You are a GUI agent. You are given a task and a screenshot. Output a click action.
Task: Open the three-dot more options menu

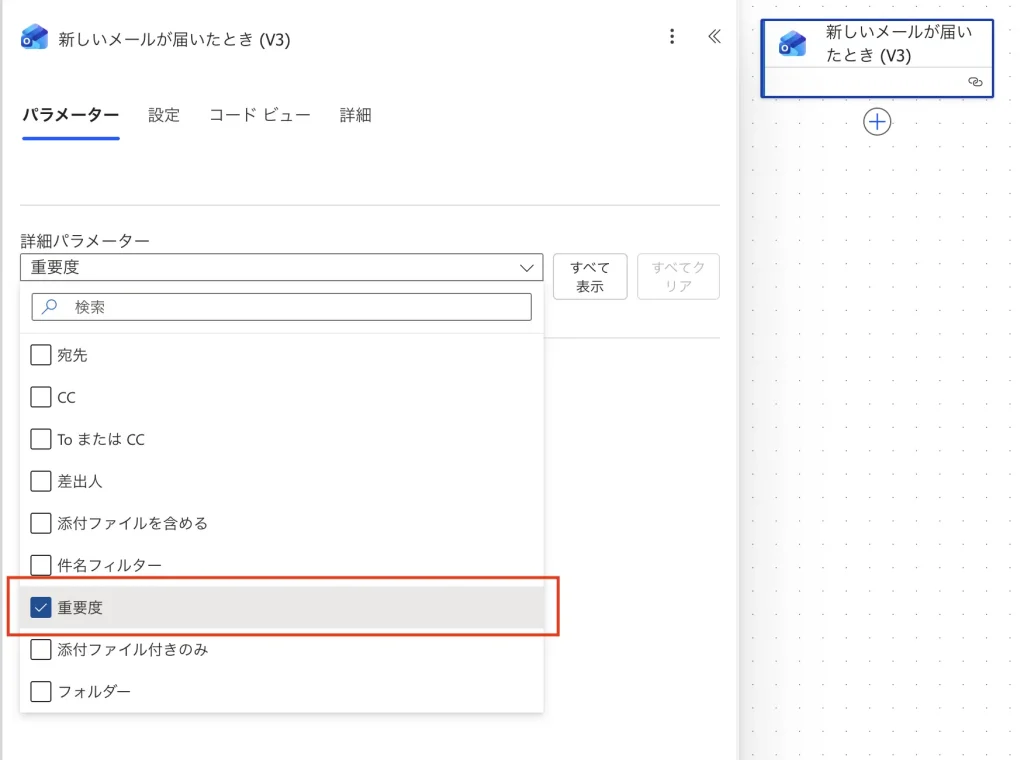pyautogui.click(x=672, y=37)
